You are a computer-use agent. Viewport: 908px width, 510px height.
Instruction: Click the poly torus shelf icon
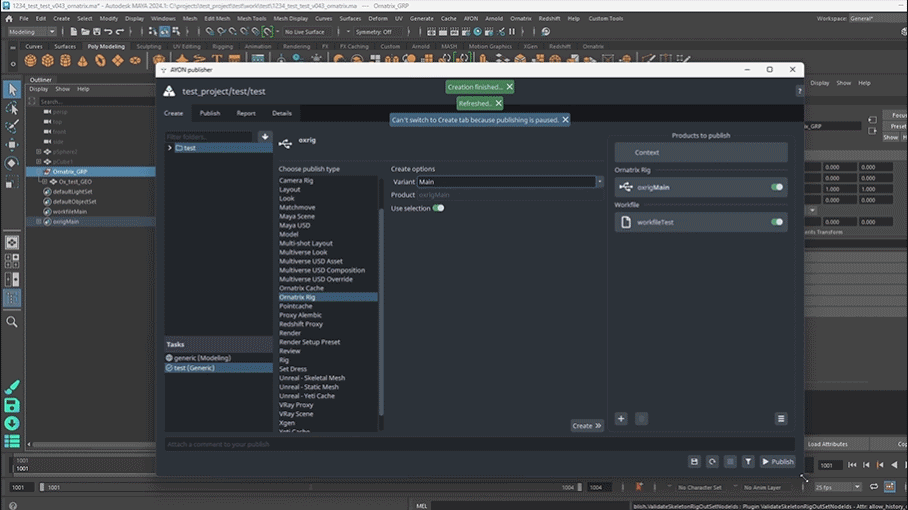(x=100, y=60)
